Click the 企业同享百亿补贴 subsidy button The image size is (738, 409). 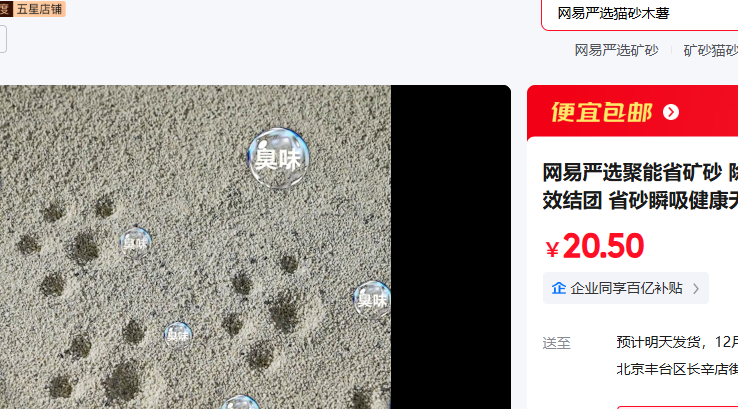[626, 288]
